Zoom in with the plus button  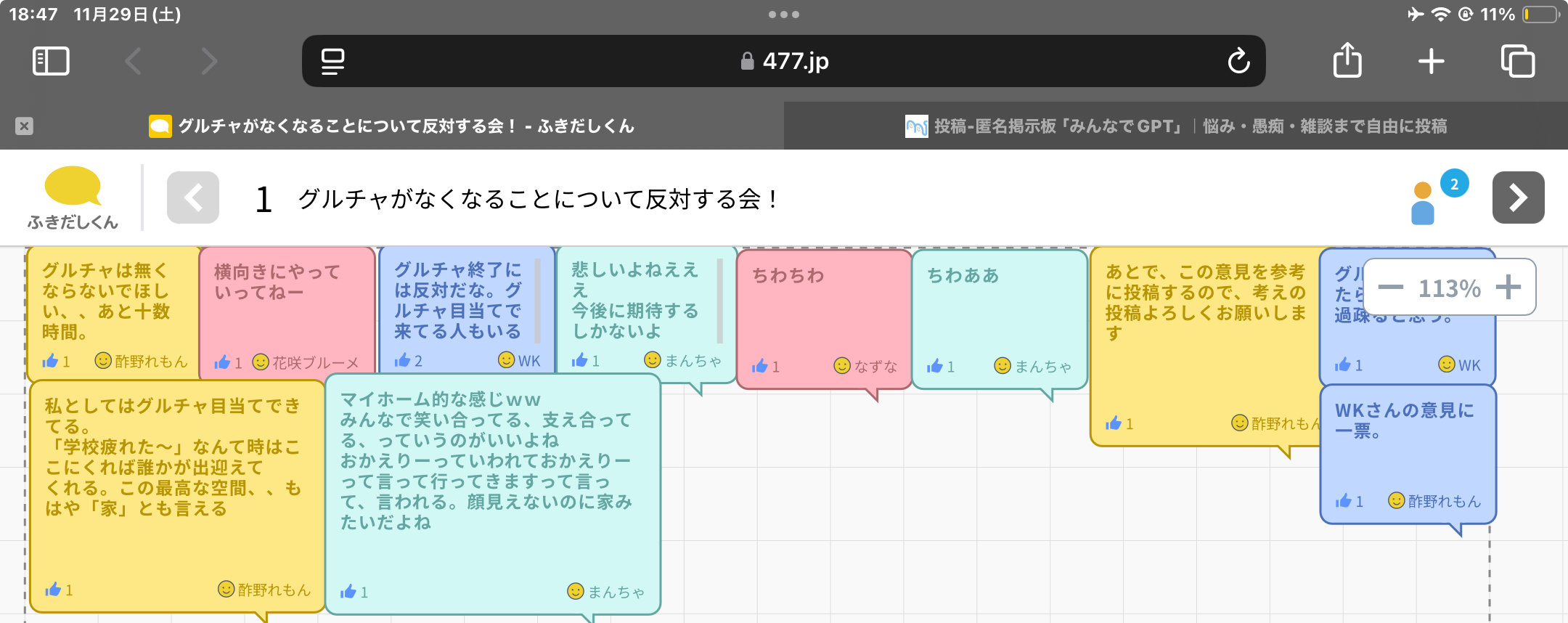(1508, 288)
